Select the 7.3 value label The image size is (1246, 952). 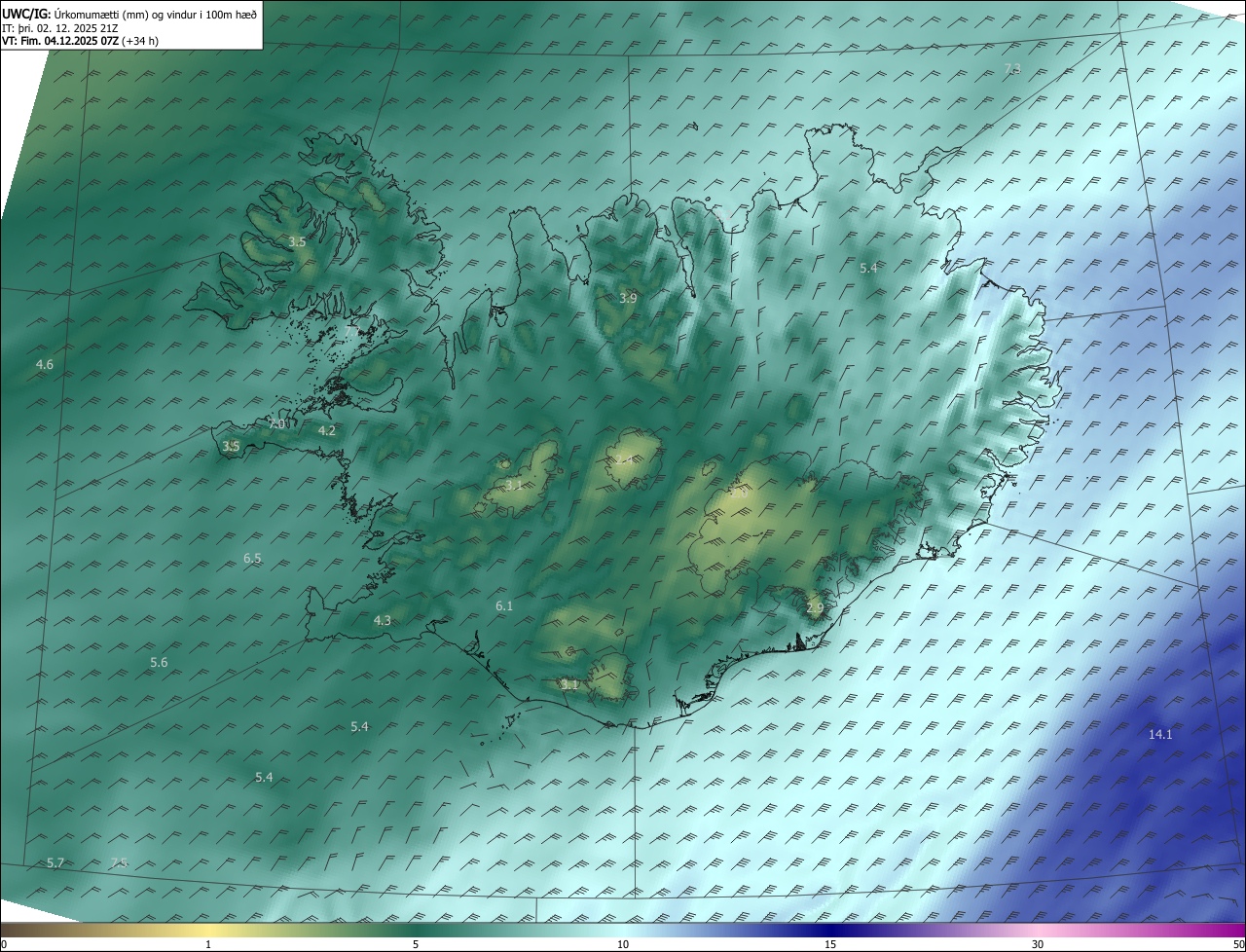pos(1012,68)
